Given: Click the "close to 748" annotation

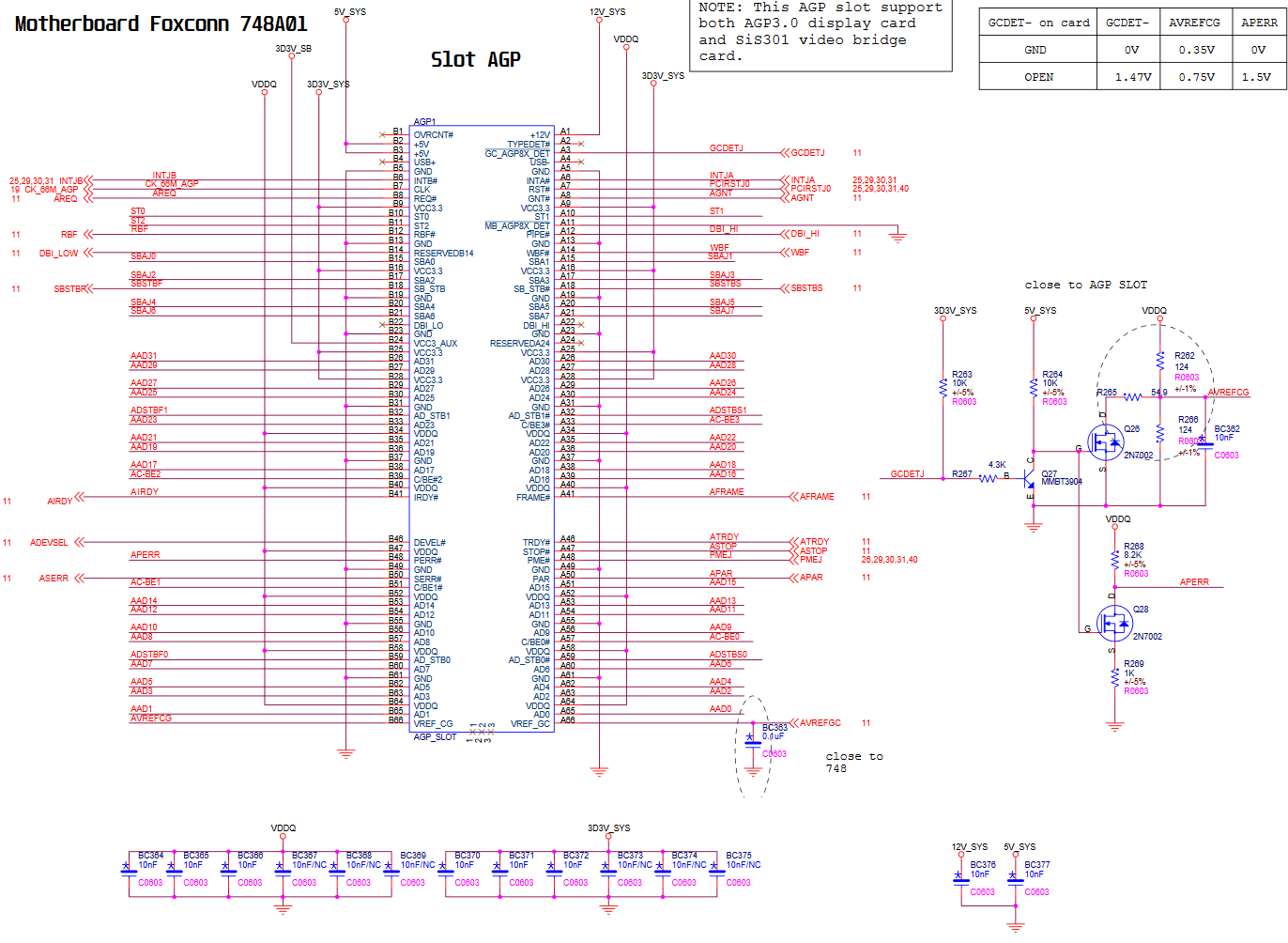Looking at the screenshot, I should [x=853, y=762].
